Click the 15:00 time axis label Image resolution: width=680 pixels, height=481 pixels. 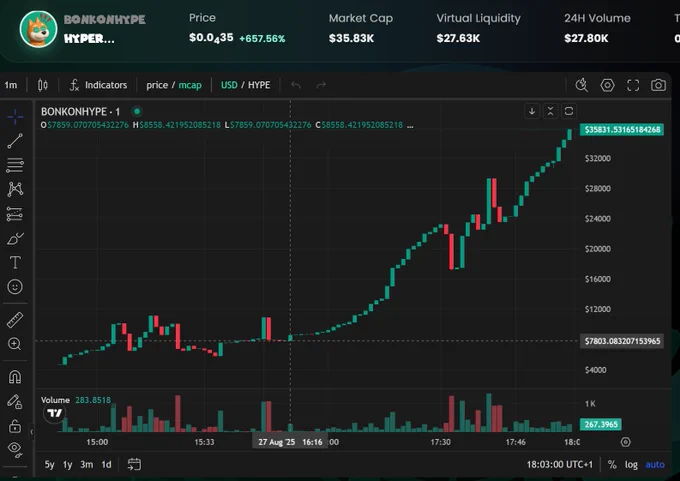(x=97, y=442)
